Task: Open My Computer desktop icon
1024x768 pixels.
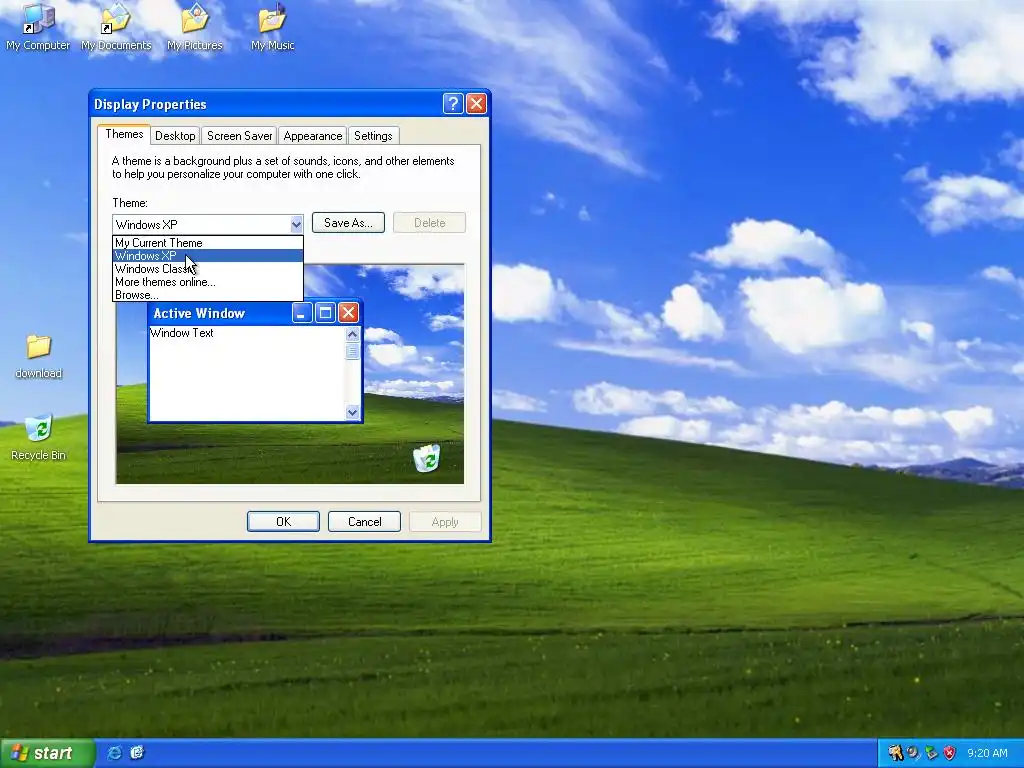Action: click(38, 27)
